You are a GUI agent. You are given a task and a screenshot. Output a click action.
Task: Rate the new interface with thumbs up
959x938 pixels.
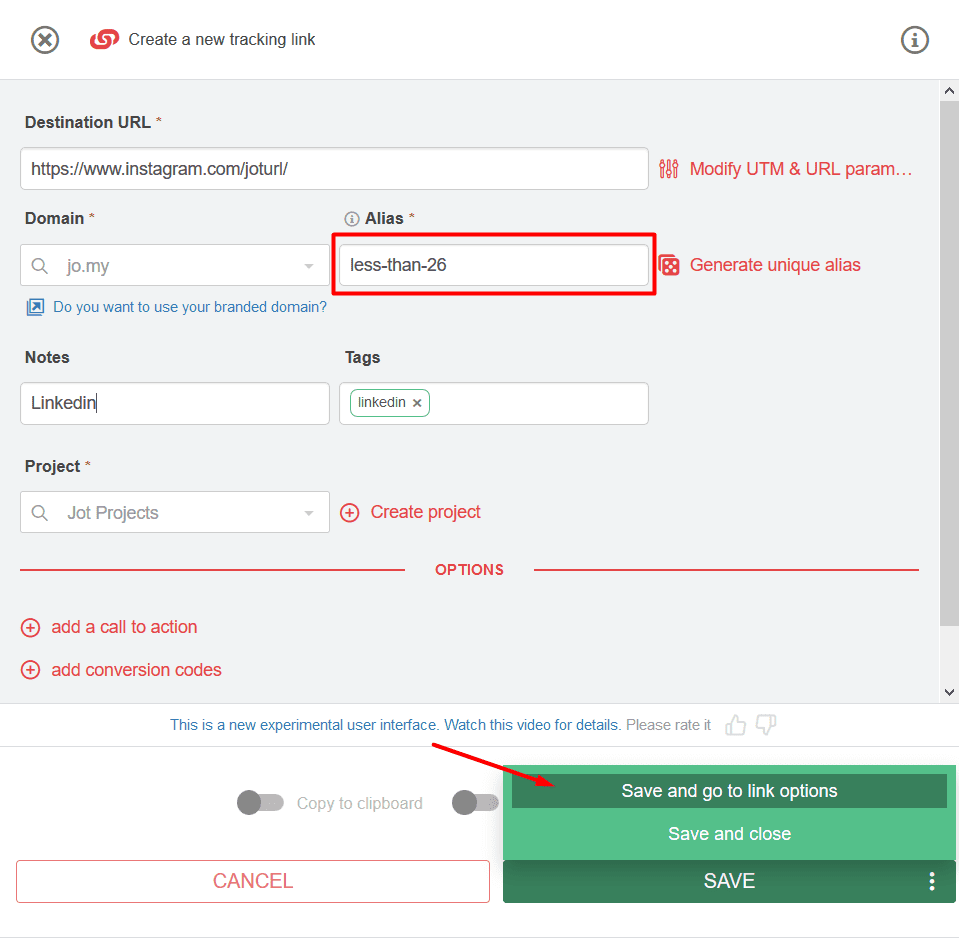pos(735,725)
